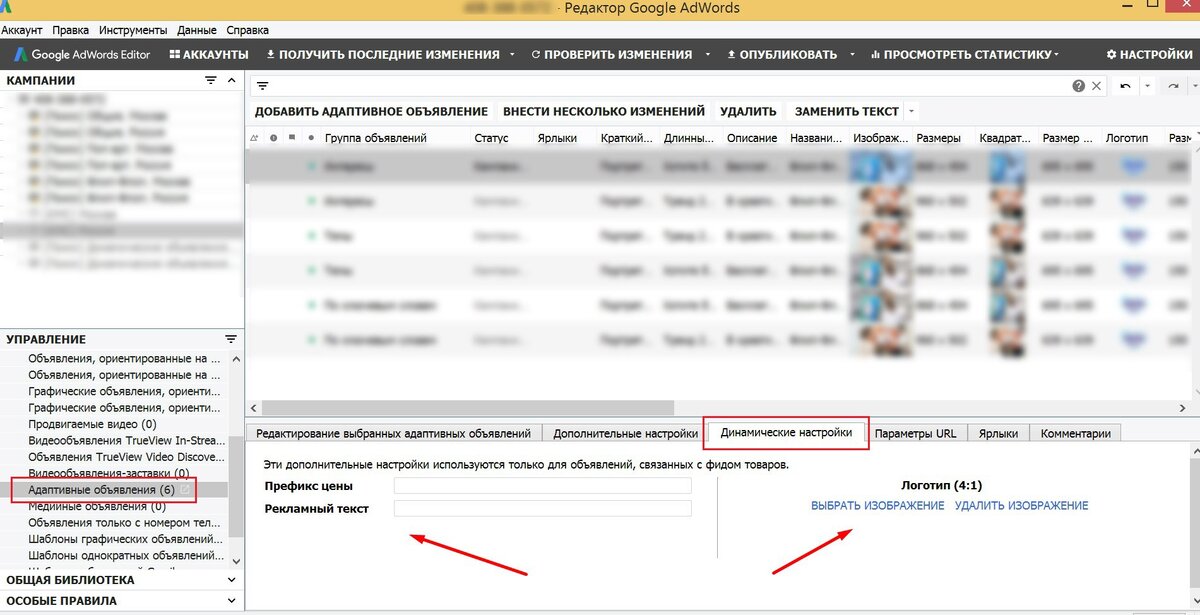This screenshot has height=615, width=1200.
Task: Expand the Получить последние изменения dropdown arrow
Action: tap(512, 54)
